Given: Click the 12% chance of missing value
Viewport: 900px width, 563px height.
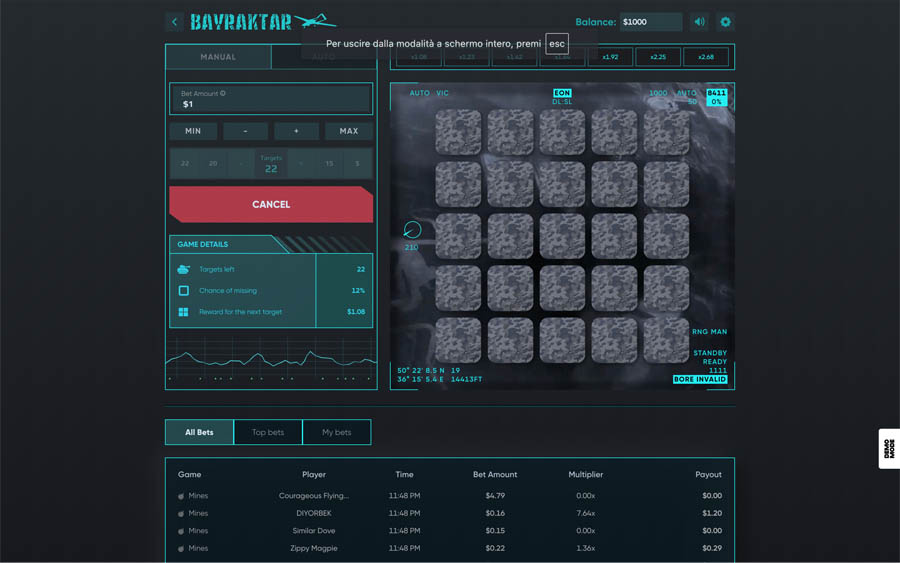Looking at the screenshot, I should click(x=358, y=290).
